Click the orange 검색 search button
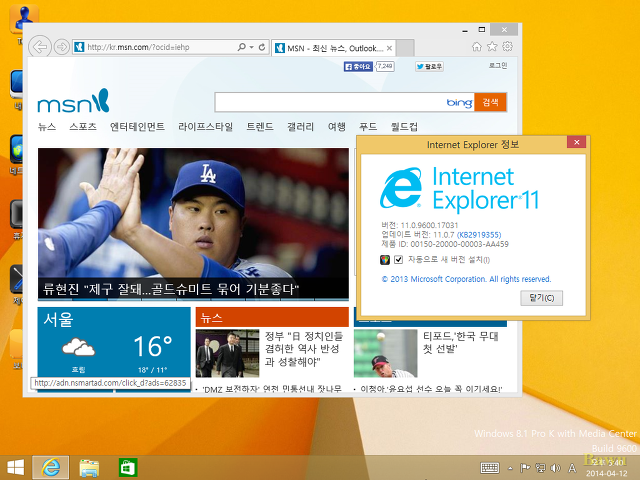The height and width of the screenshot is (480, 640). point(490,102)
